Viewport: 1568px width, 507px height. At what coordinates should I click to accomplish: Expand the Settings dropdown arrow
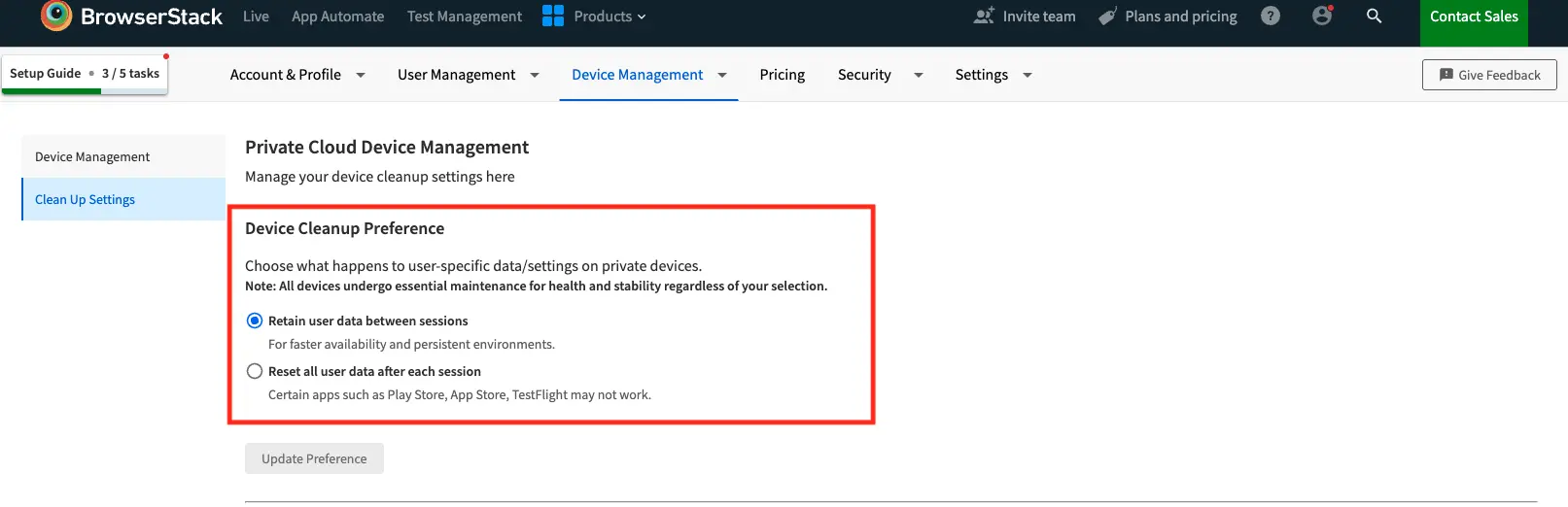point(1028,75)
